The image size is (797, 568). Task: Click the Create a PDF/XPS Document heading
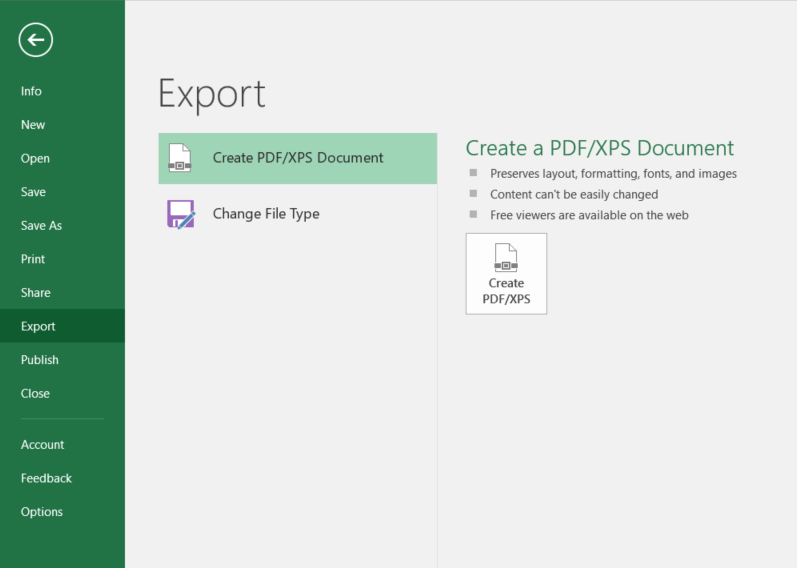600,148
